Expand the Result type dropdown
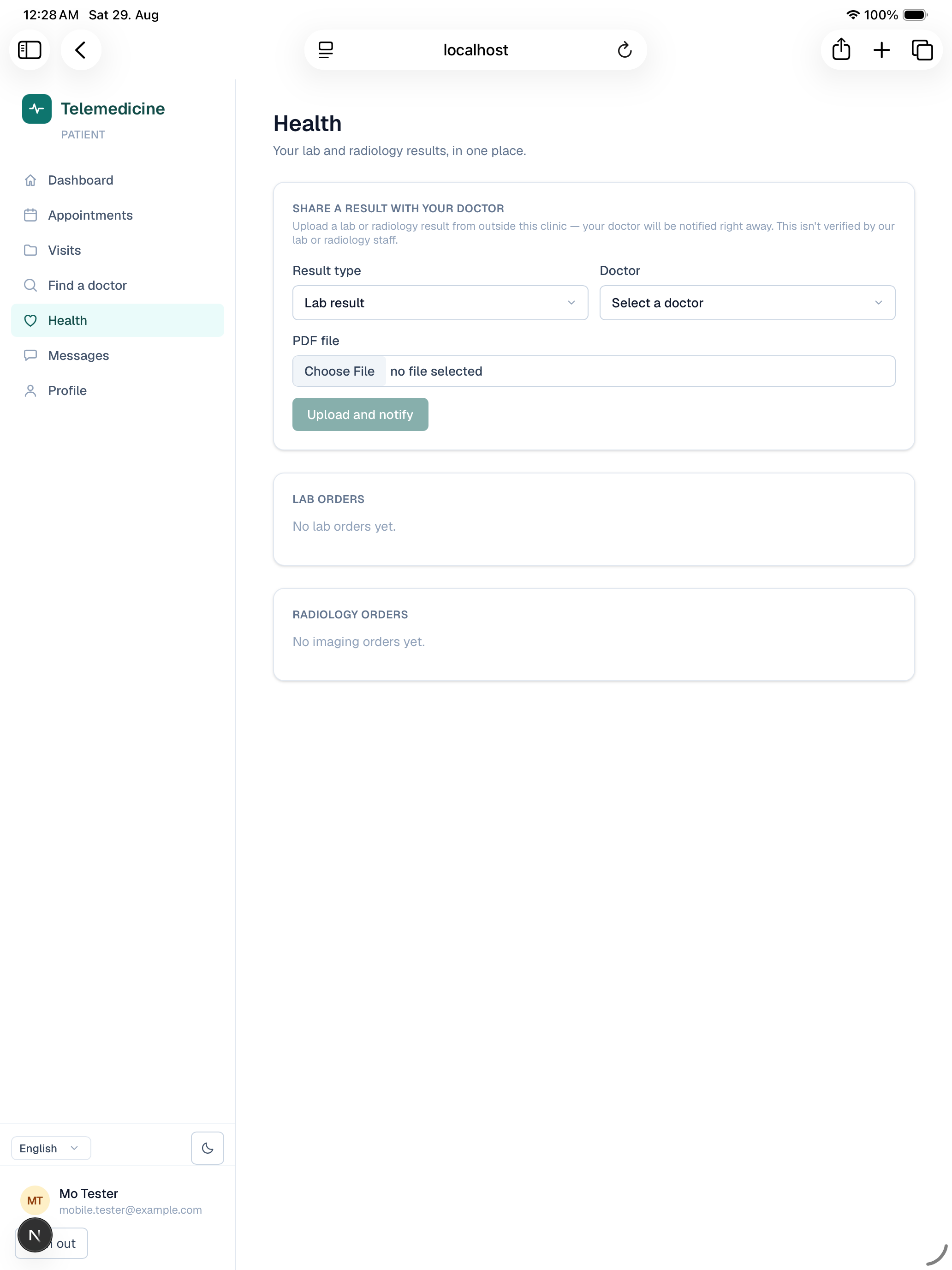This screenshot has width=952, height=1270. click(440, 303)
